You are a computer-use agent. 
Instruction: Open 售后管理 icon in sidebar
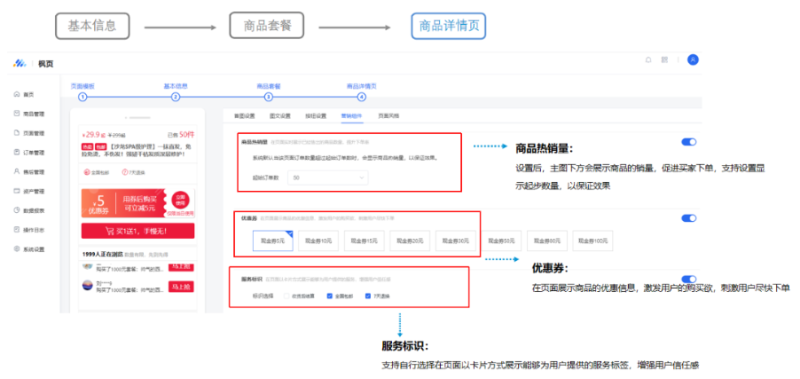point(17,172)
